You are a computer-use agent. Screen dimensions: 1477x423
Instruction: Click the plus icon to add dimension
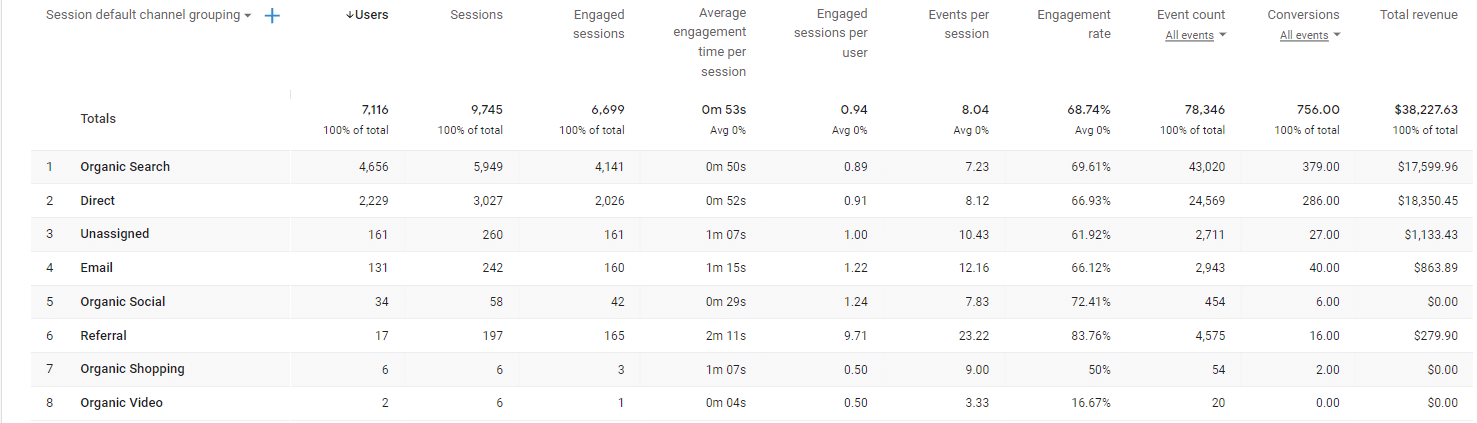271,16
